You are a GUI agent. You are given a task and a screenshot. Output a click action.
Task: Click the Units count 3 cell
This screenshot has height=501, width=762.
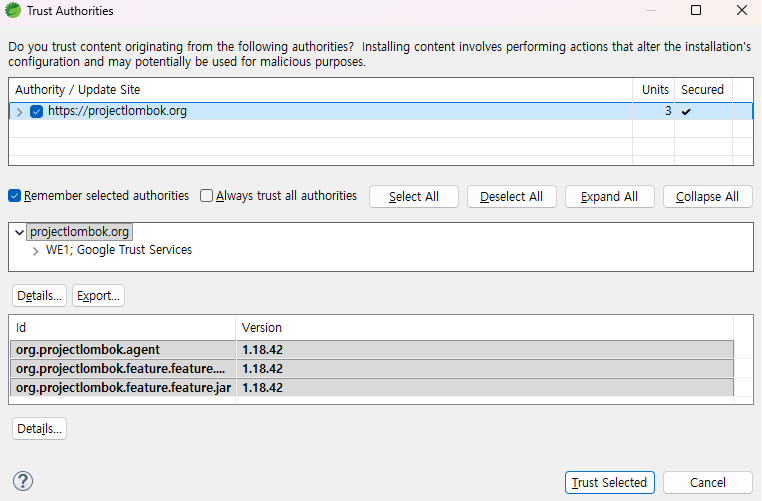coord(668,111)
